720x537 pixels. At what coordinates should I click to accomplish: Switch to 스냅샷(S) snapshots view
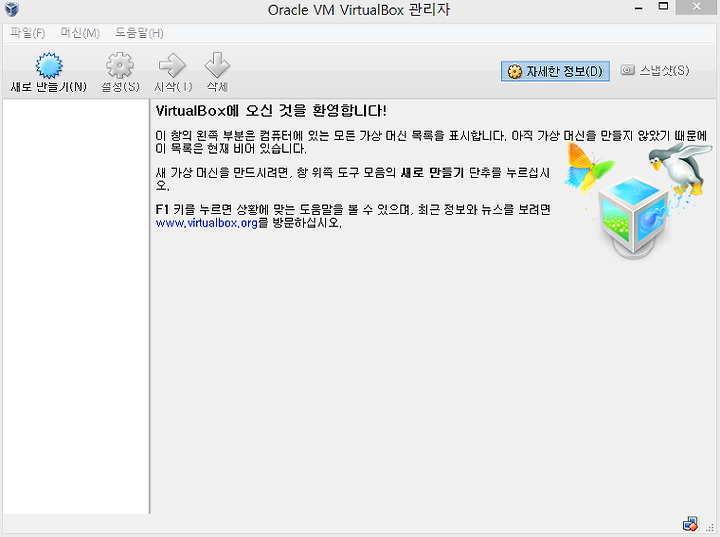tap(655, 70)
